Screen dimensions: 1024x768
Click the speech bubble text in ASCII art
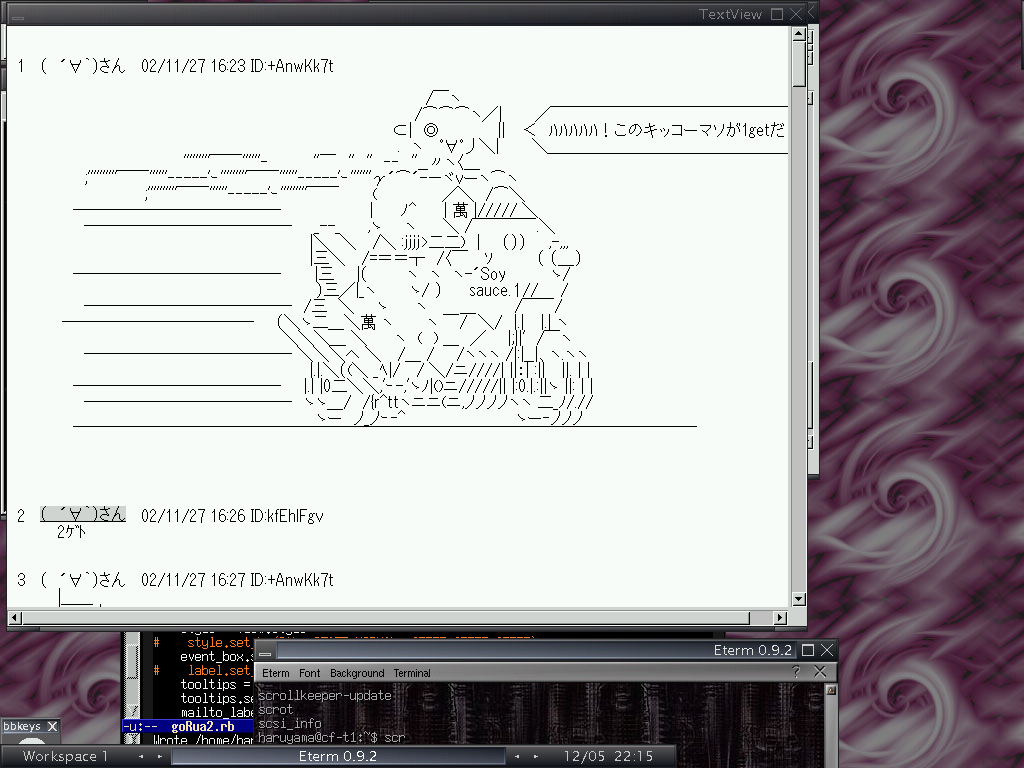click(666, 130)
